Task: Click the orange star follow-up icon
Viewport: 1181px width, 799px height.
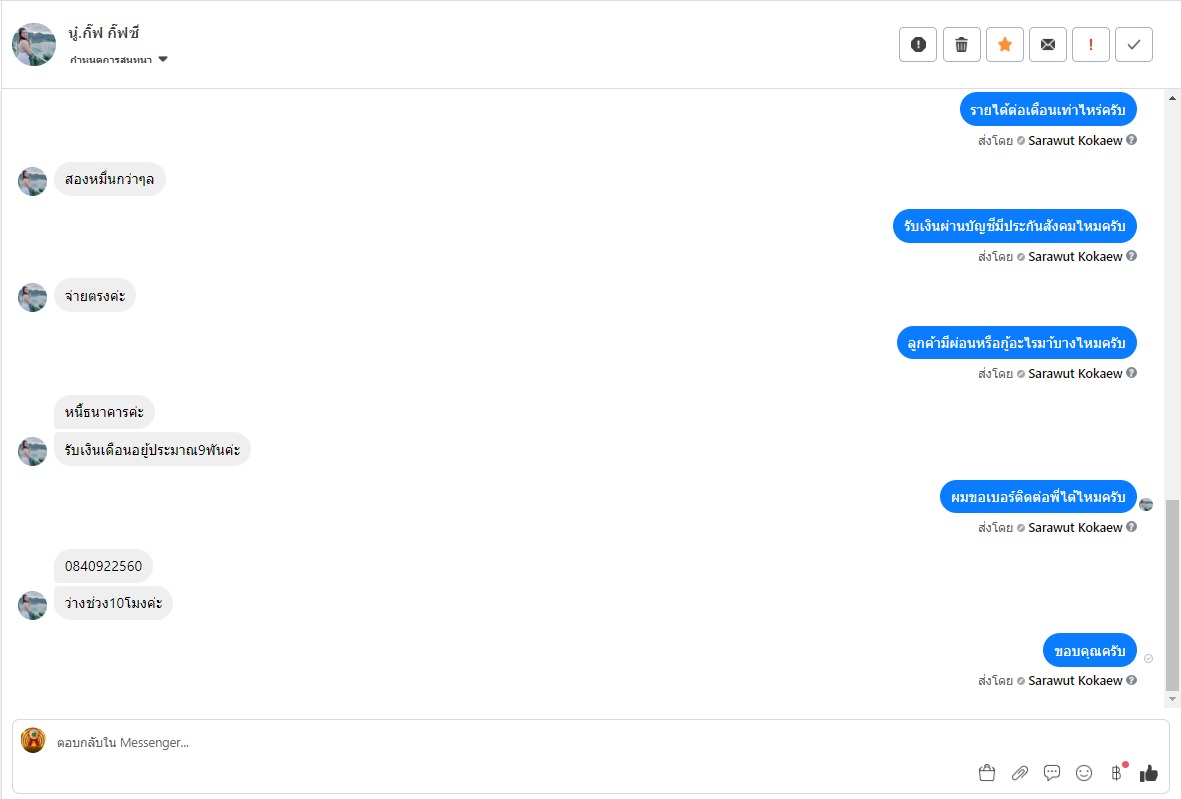Action: pos(1005,44)
